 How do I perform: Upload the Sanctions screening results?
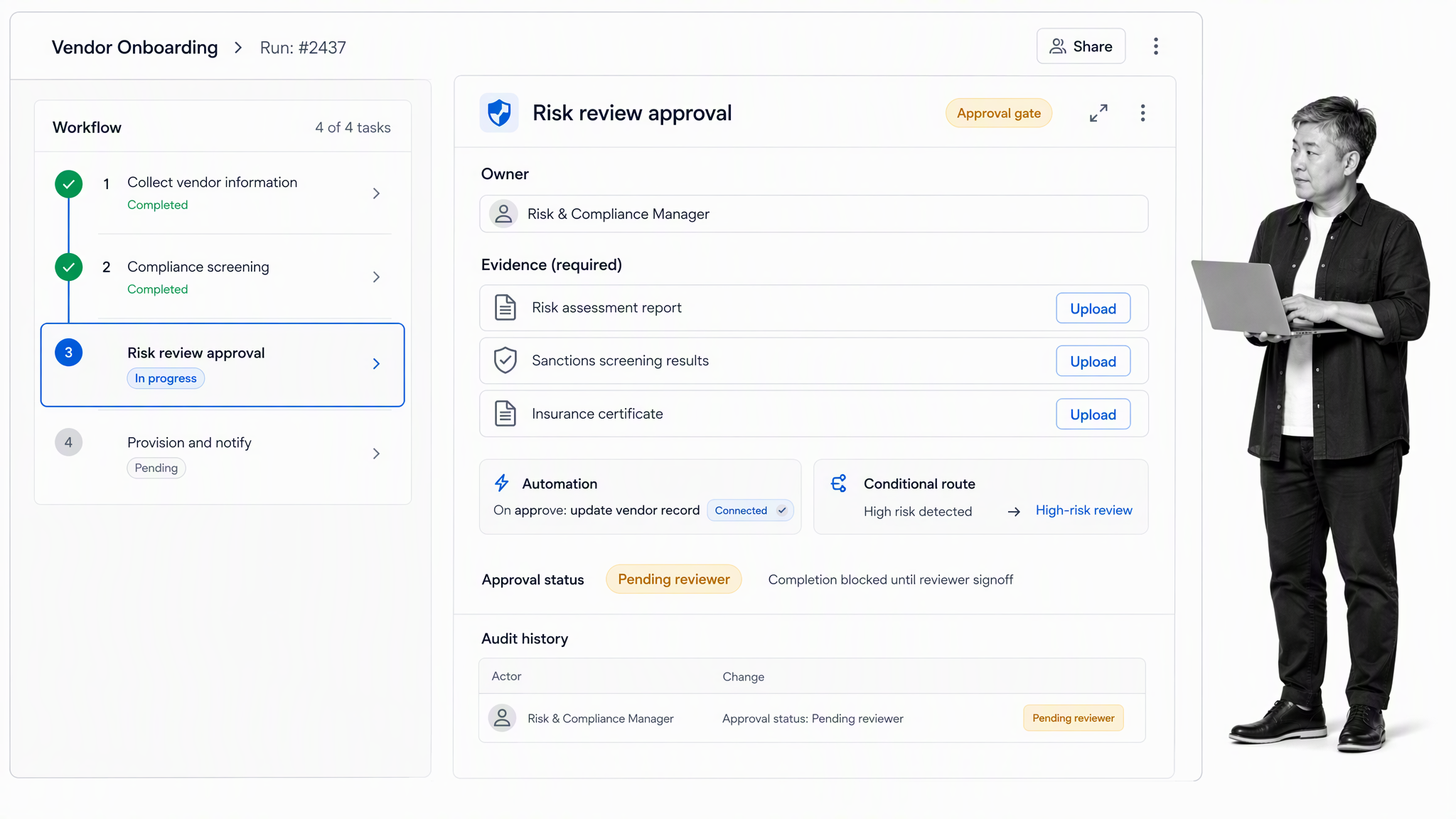coord(1093,361)
